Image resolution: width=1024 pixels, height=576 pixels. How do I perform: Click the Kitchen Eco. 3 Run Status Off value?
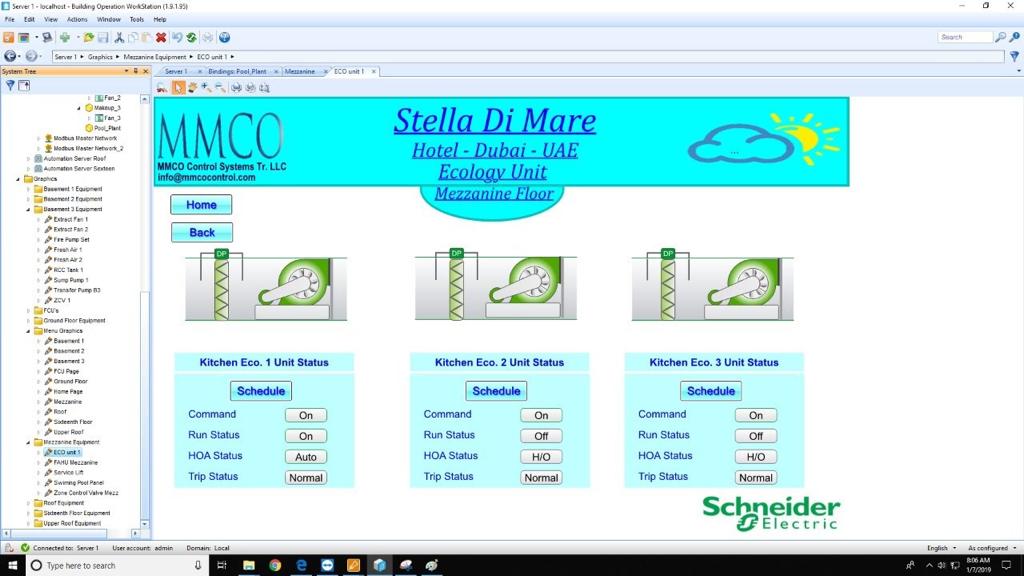[756, 436]
